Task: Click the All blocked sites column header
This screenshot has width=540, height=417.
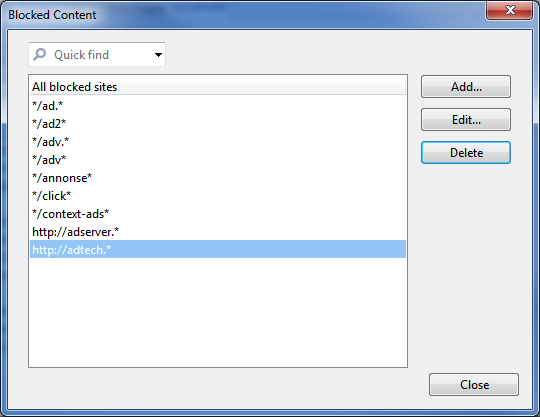Action: tap(218, 87)
